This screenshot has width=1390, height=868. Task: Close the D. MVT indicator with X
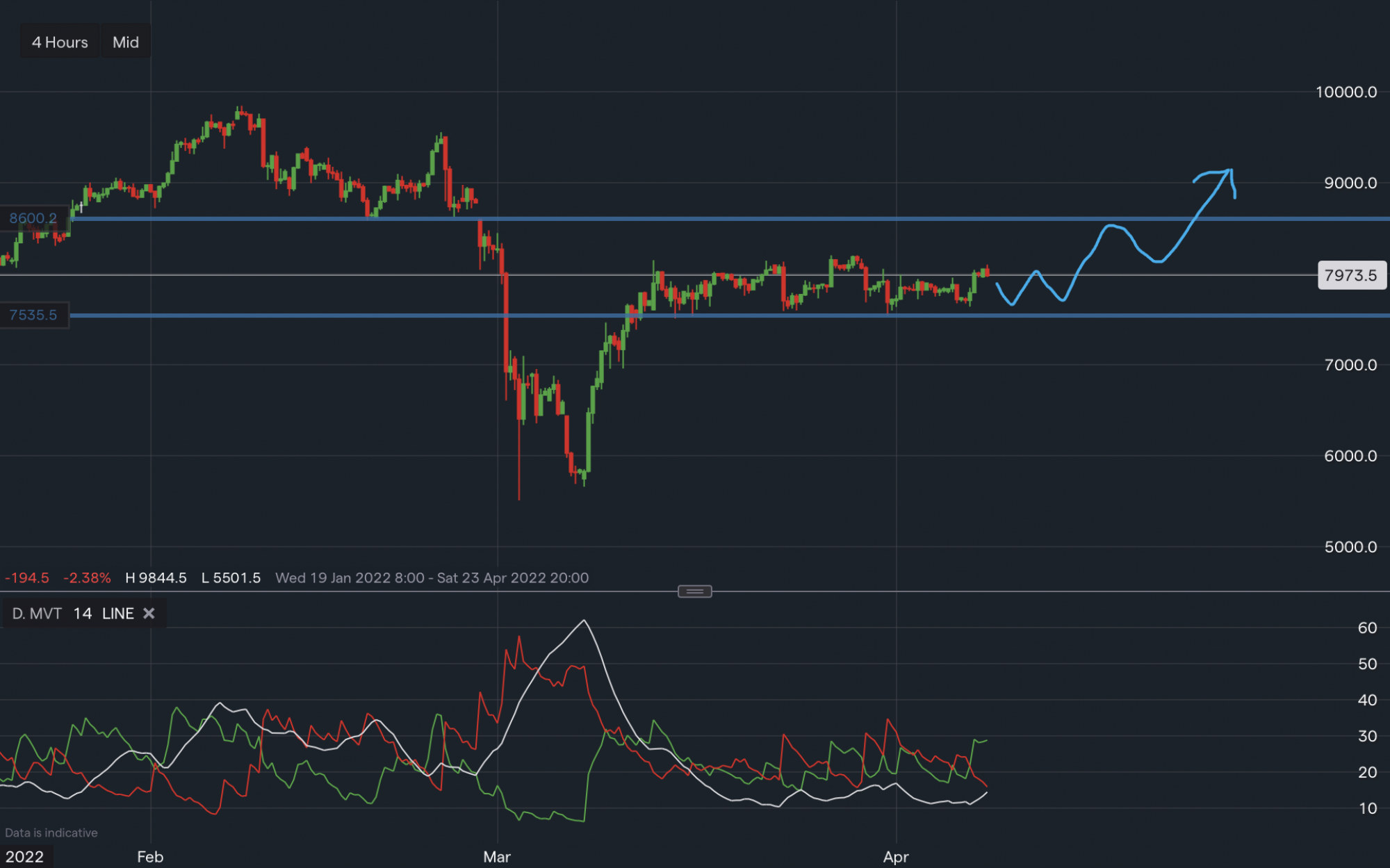coord(149,614)
